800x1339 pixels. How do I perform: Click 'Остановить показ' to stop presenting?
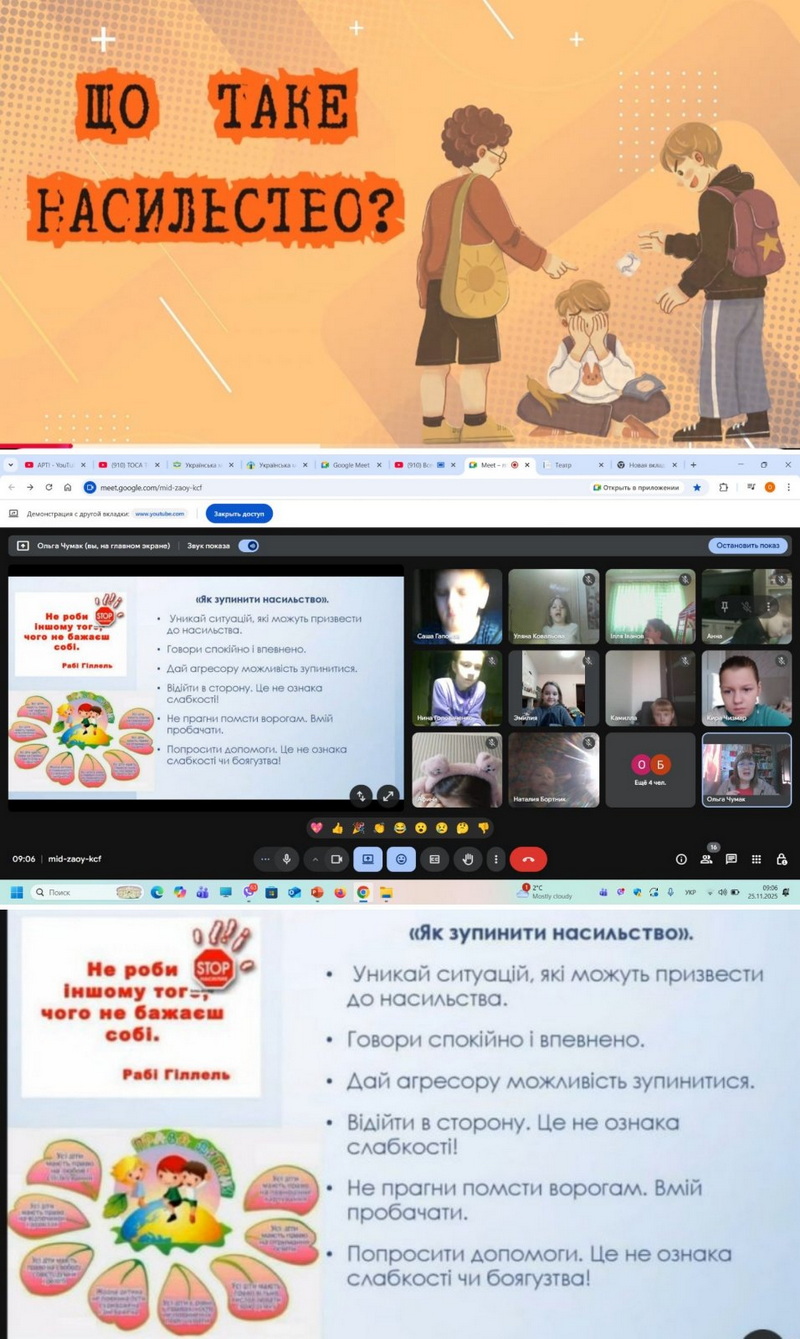click(748, 545)
